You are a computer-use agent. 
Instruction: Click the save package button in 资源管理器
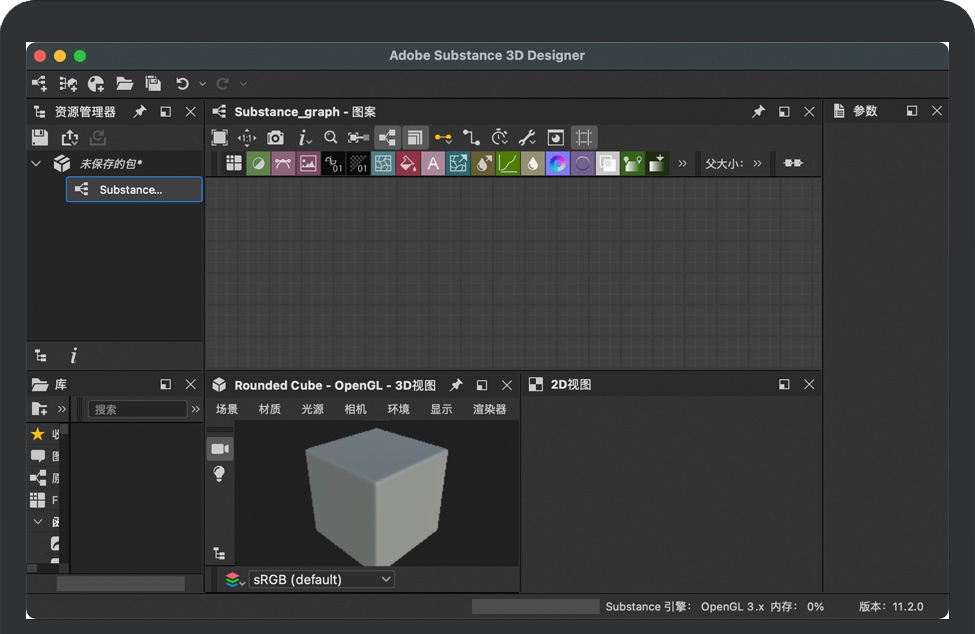click(x=40, y=138)
